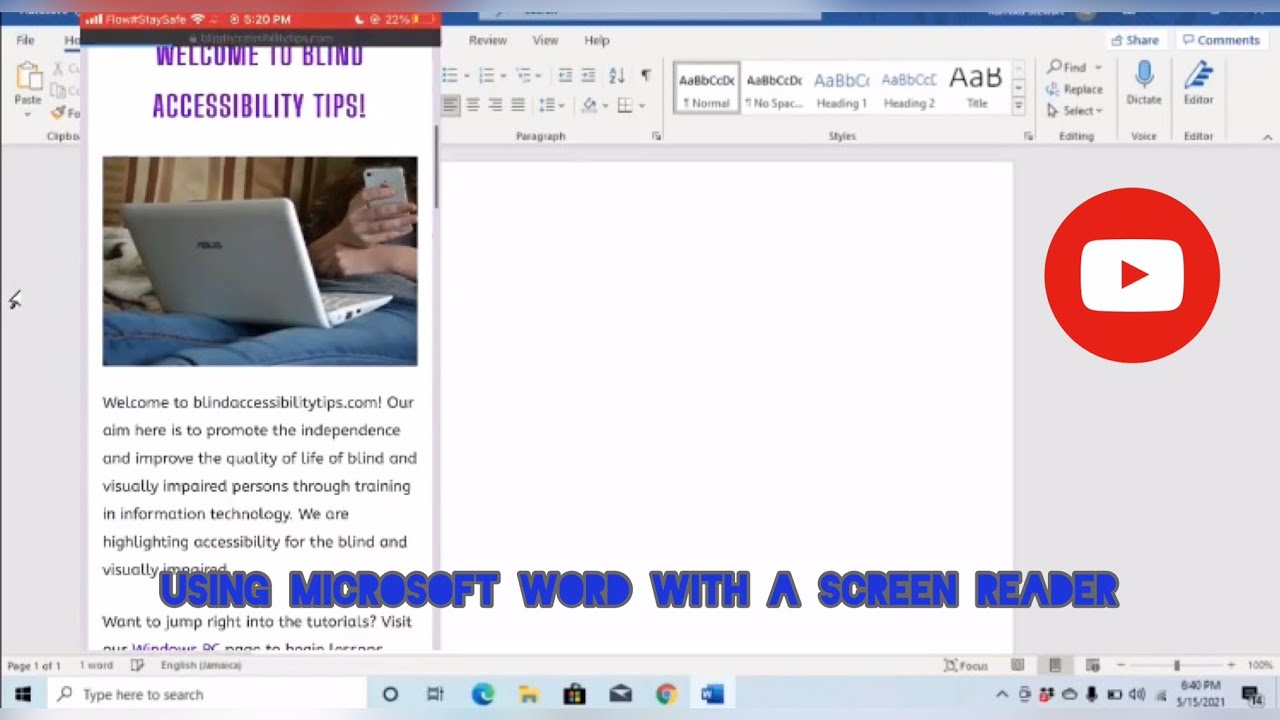Toggle center alignment
The image size is (1280, 720).
tap(473, 105)
